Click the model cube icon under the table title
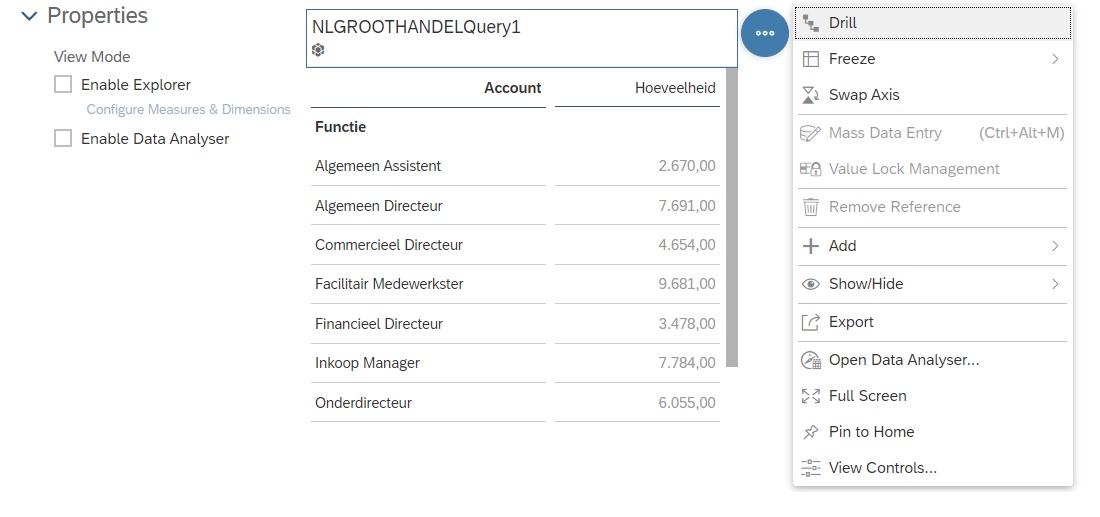The image size is (1100, 517). 318,50
